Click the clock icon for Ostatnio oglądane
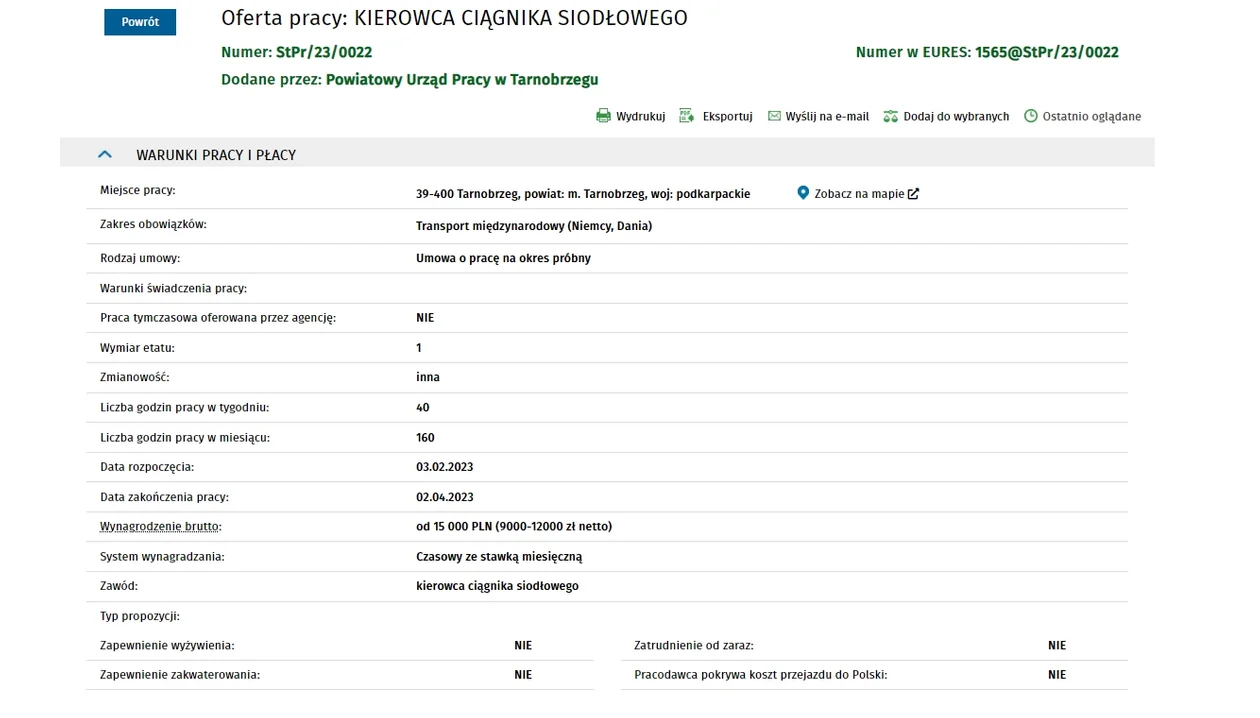Viewport: 1260px width, 718px height. 1031,116
